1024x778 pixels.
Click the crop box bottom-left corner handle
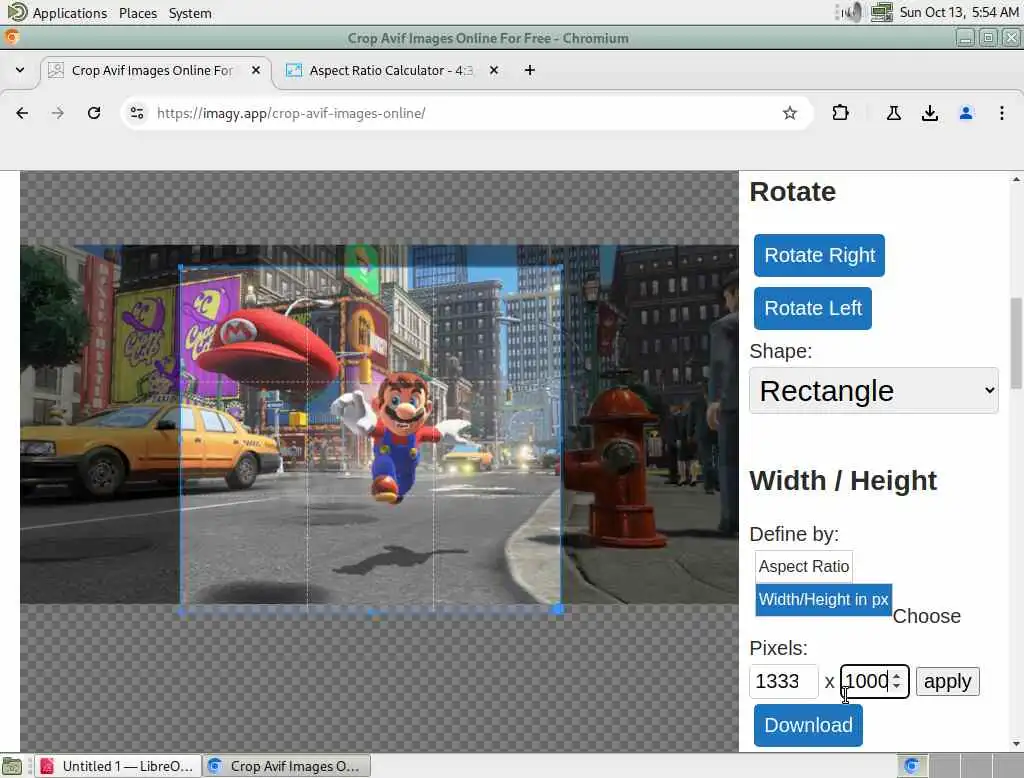pos(182,611)
